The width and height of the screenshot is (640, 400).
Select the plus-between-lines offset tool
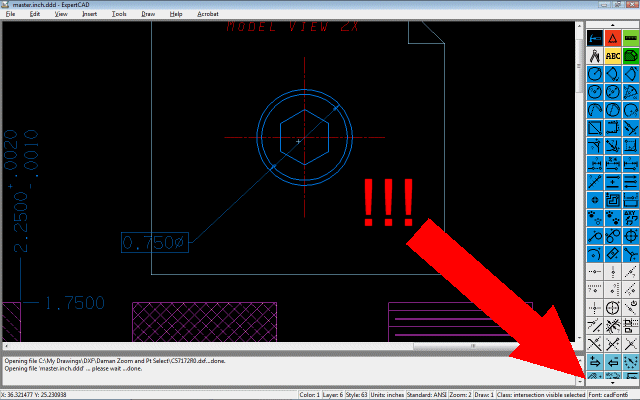coord(613,182)
